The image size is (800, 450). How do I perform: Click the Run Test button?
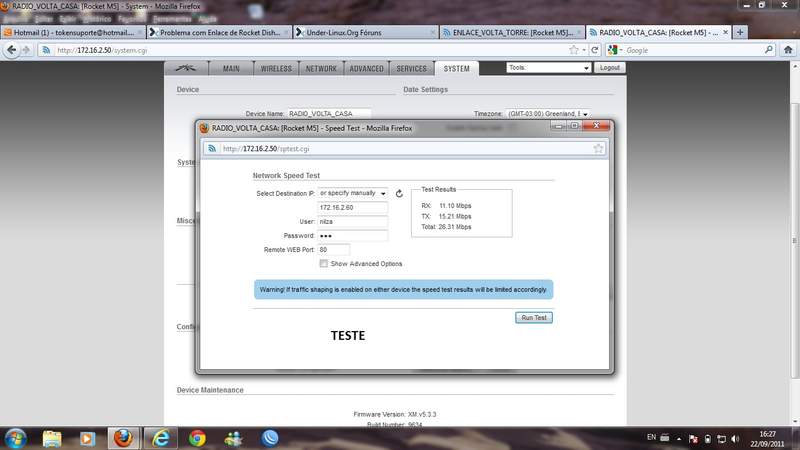click(534, 317)
